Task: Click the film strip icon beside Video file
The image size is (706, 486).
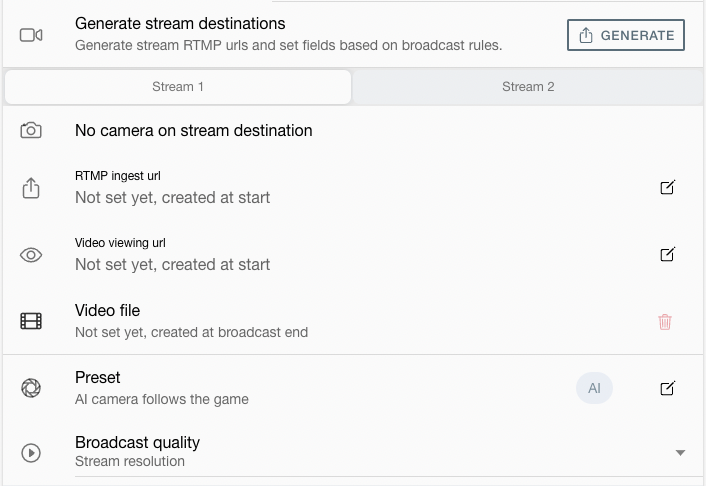Action: pyautogui.click(x=31, y=321)
